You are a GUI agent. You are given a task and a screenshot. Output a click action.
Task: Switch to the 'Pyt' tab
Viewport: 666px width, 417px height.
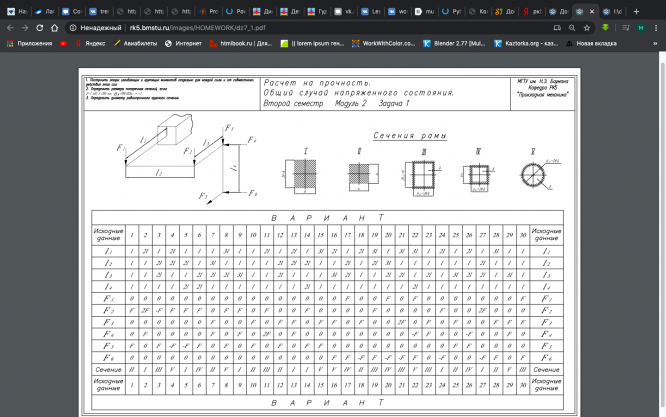pyautogui.click(x=452, y=11)
